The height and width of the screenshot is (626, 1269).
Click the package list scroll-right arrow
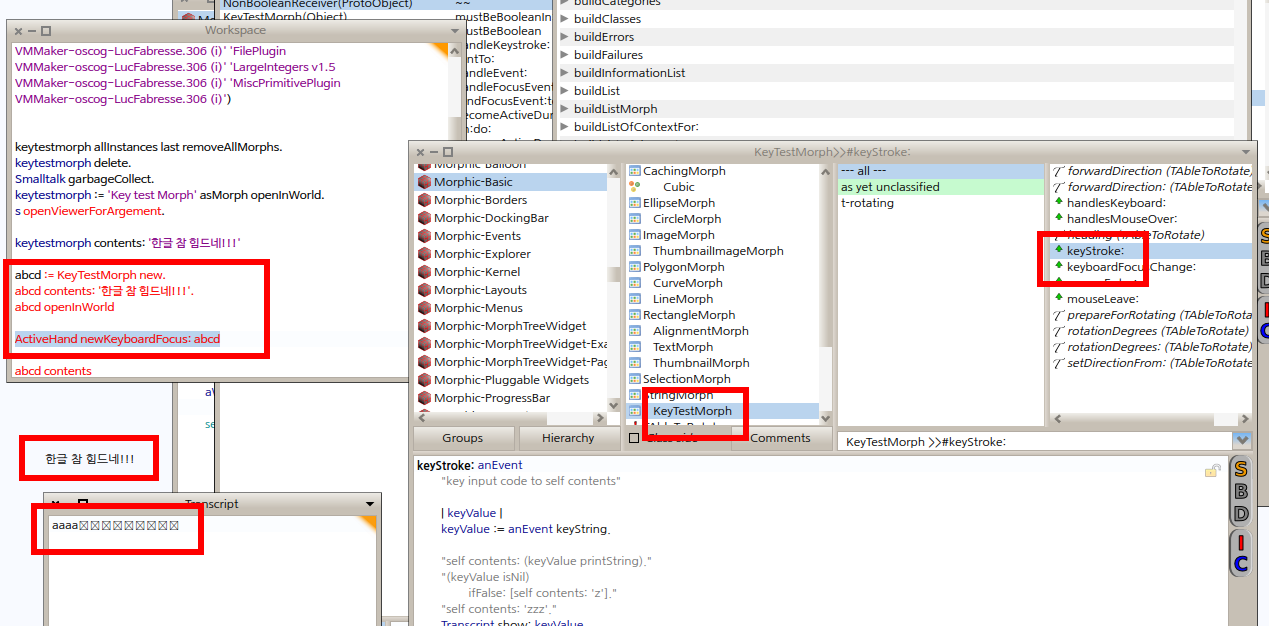coord(601,418)
